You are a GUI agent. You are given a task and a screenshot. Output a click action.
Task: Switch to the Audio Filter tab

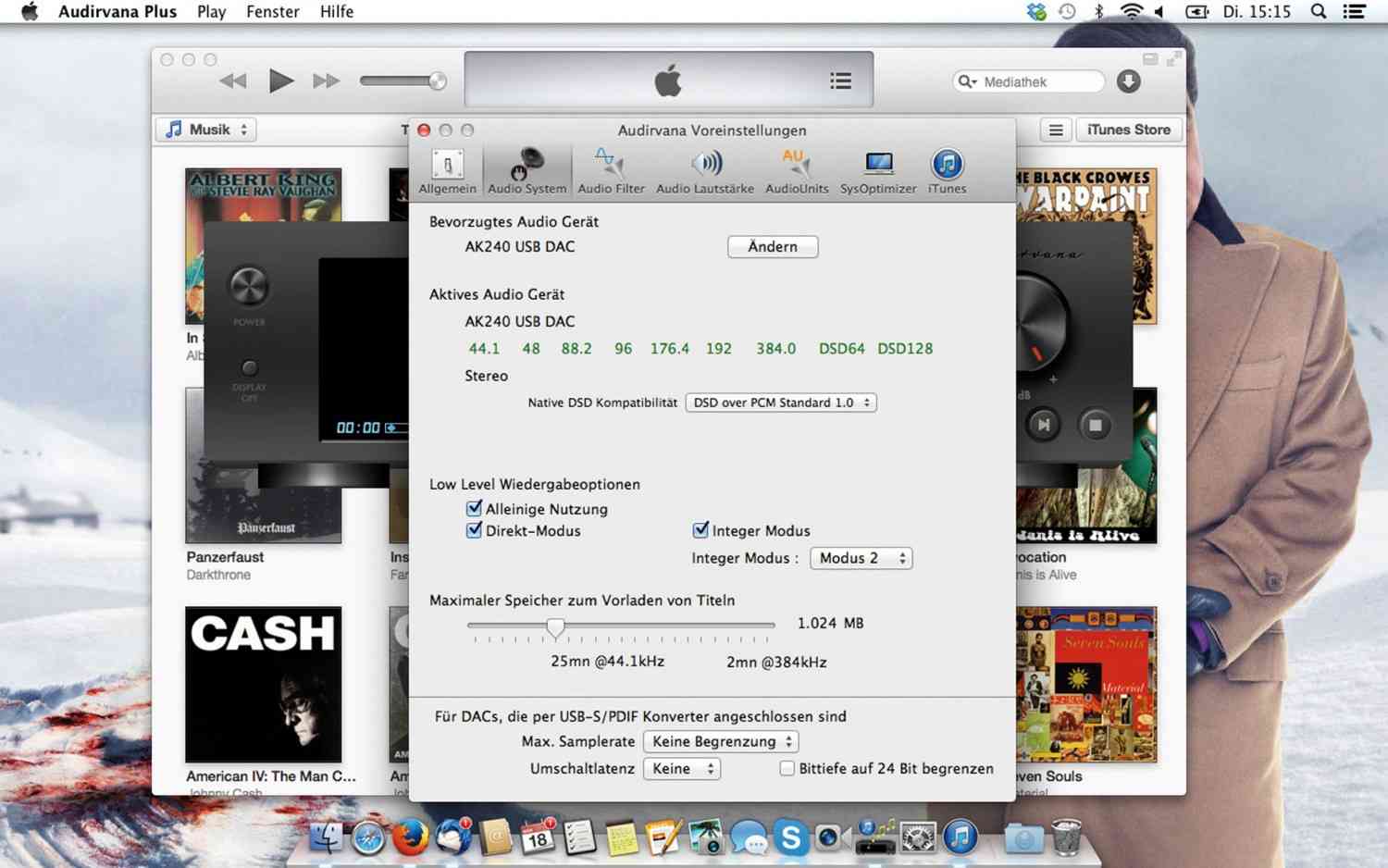pyautogui.click(x=611, y=172)
